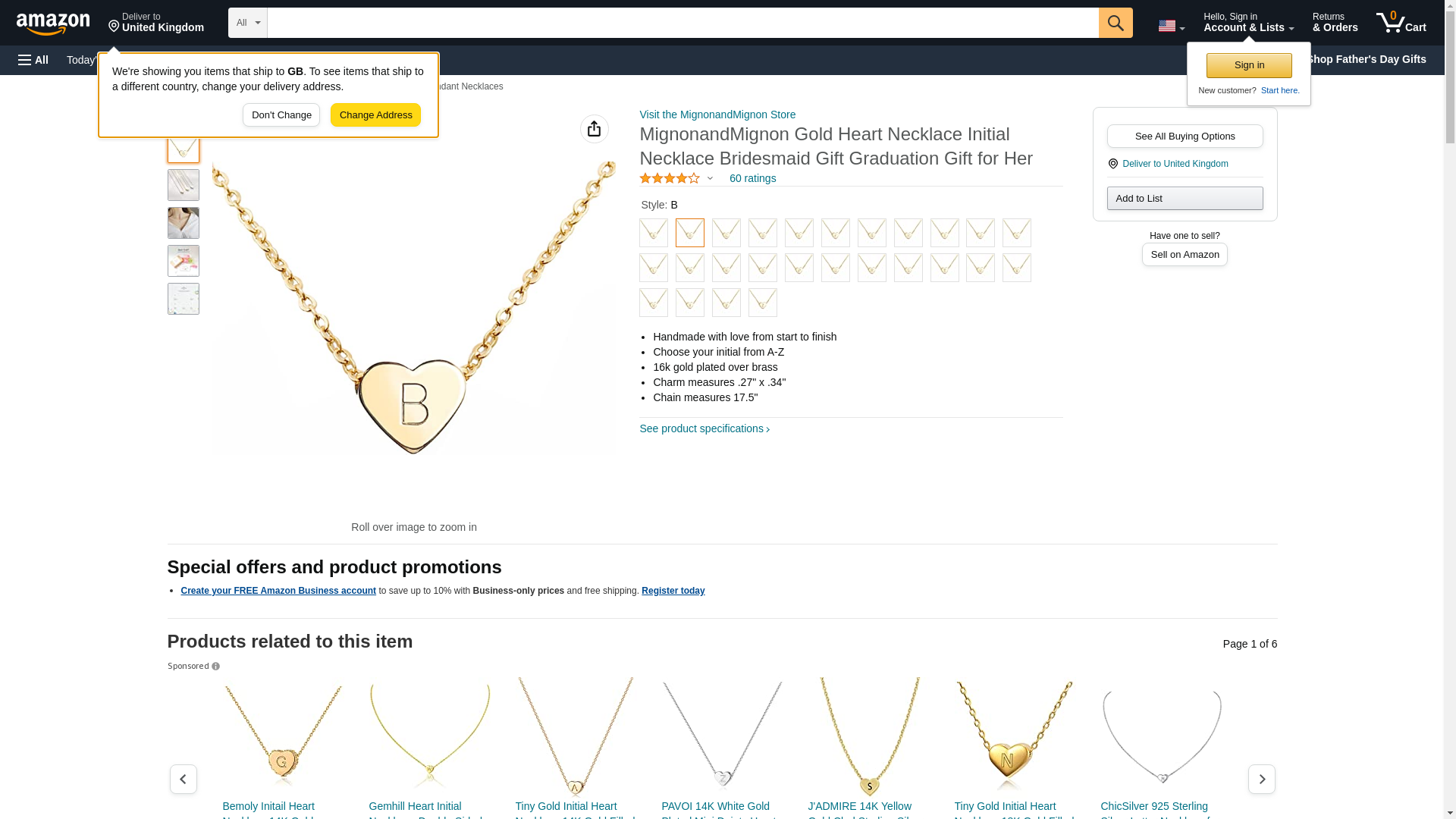Viewport: 1456px width, 819px height.
Task: Select the last style swatch in bottom row
Action: point(762,303)
